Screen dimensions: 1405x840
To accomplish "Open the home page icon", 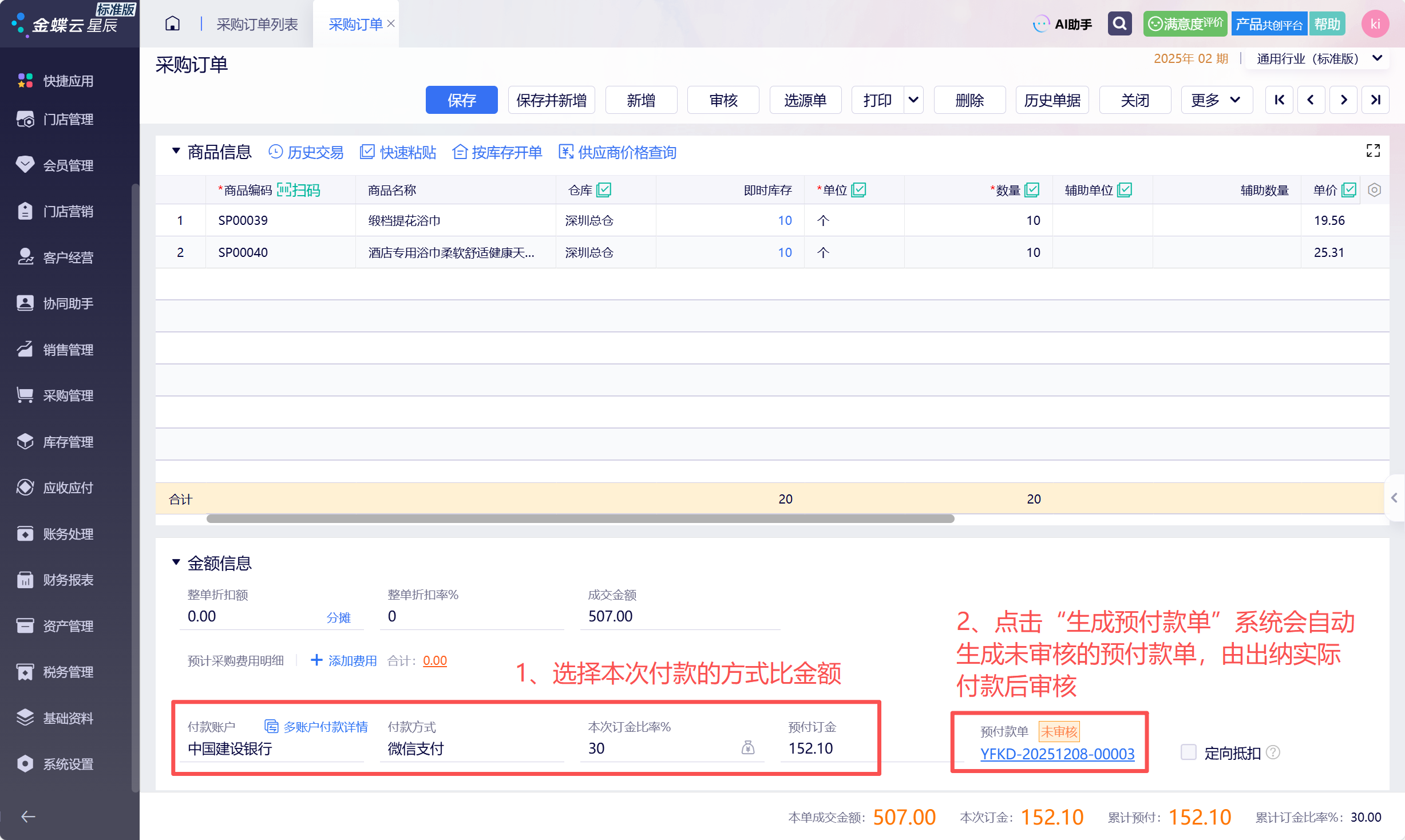I will [x=172, y=24].
